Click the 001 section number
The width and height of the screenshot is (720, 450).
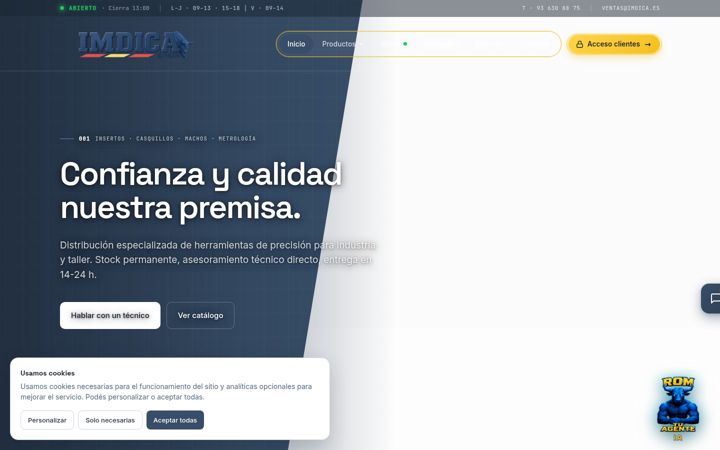coord(84,138)
